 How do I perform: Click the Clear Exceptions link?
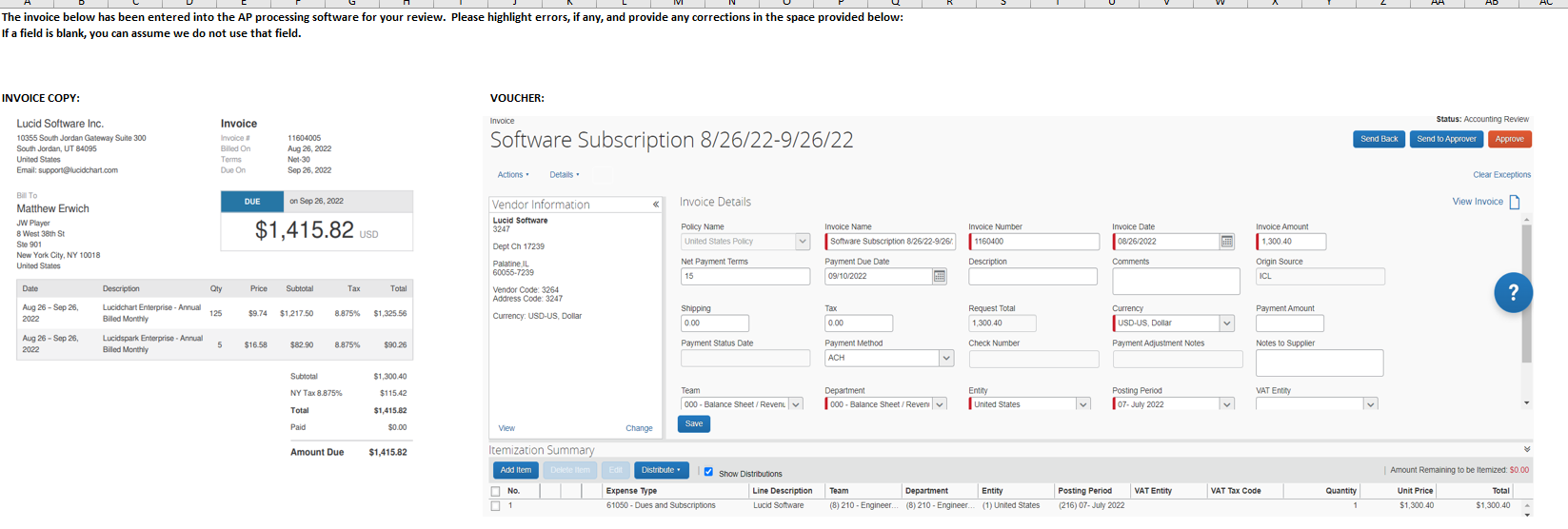1501,175
